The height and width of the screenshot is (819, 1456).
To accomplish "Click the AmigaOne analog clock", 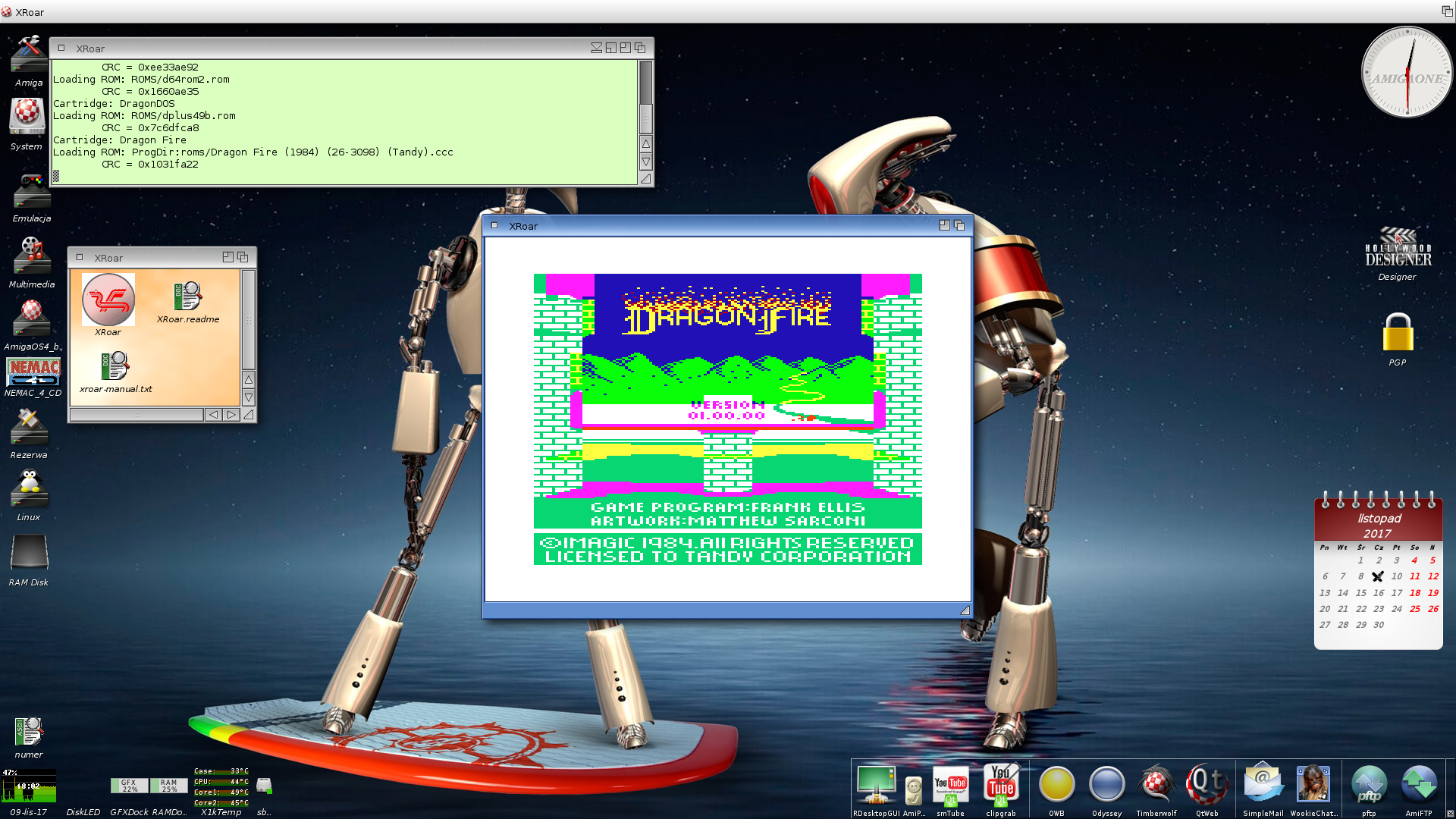I will (x=1407, y=72).
